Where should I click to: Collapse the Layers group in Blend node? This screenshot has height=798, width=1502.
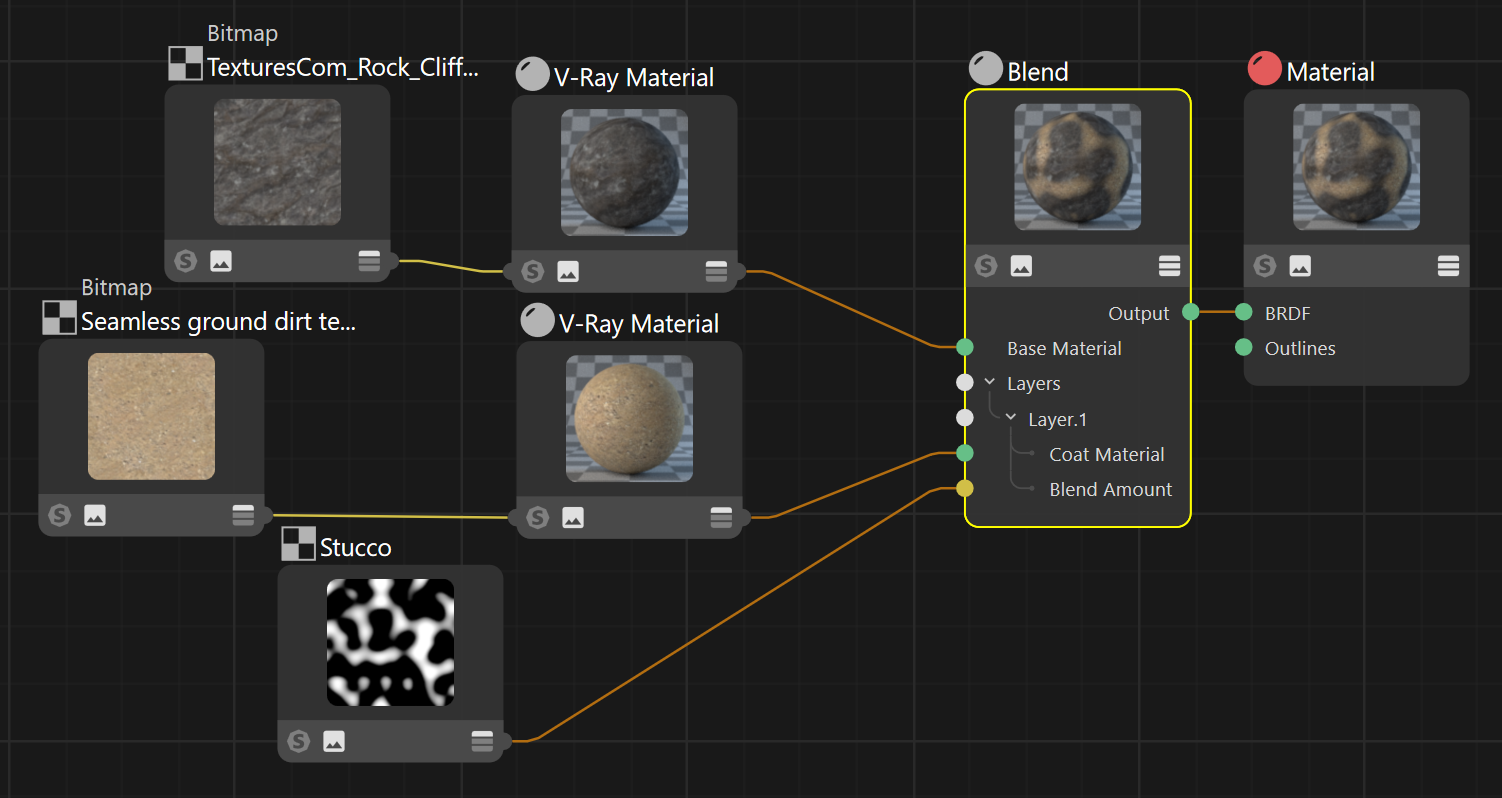tap(990, 382)
